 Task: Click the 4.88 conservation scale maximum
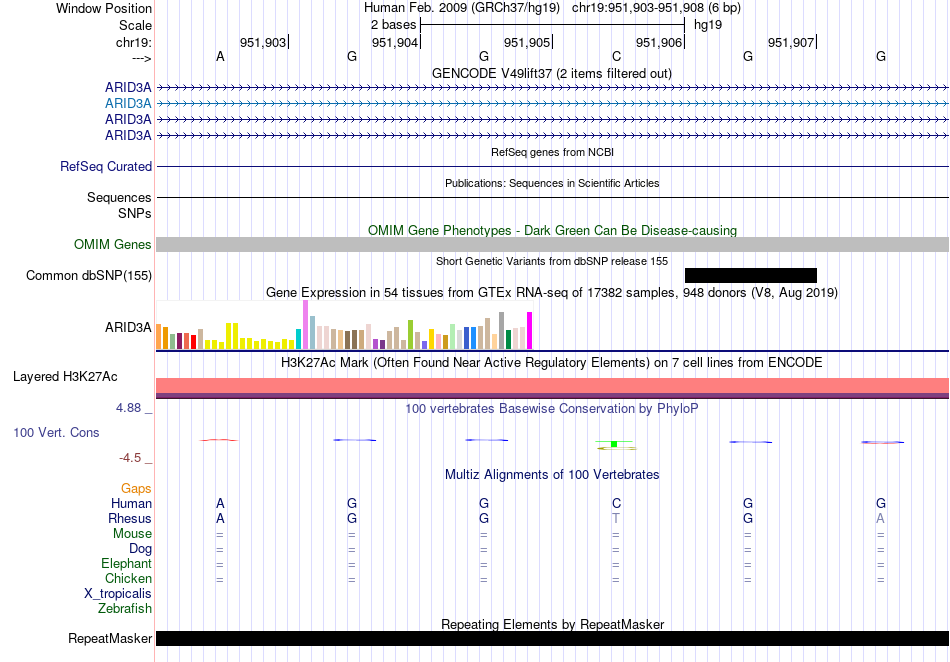click(x=128, y=408)
